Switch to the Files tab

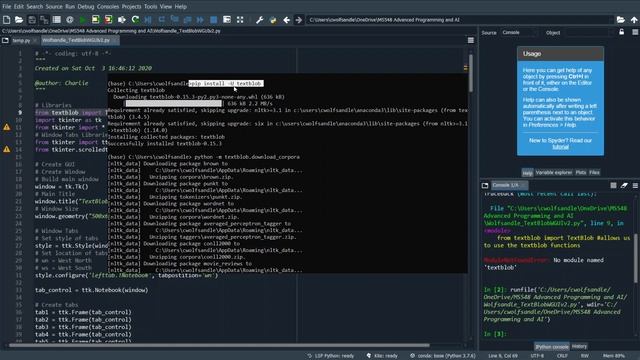(x=594, y=173)
